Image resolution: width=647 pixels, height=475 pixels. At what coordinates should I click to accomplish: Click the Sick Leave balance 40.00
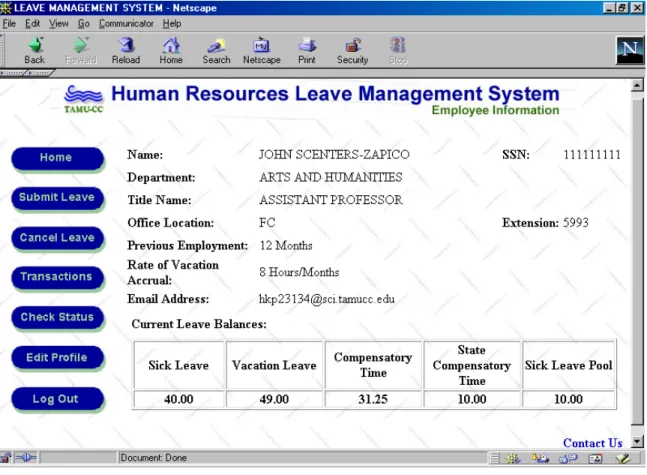coord(179,399)
